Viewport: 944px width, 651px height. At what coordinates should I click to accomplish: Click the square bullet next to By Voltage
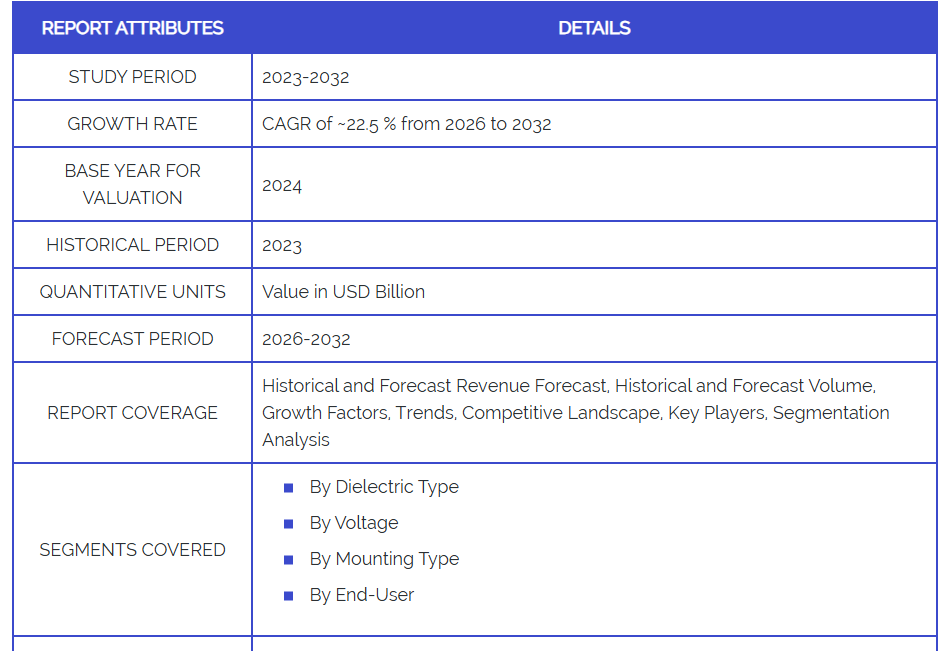pos(289,524)
